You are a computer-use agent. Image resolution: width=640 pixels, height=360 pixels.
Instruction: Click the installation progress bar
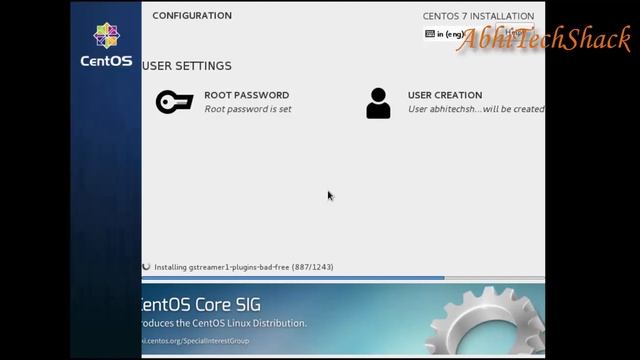click(x=343, y=278)
